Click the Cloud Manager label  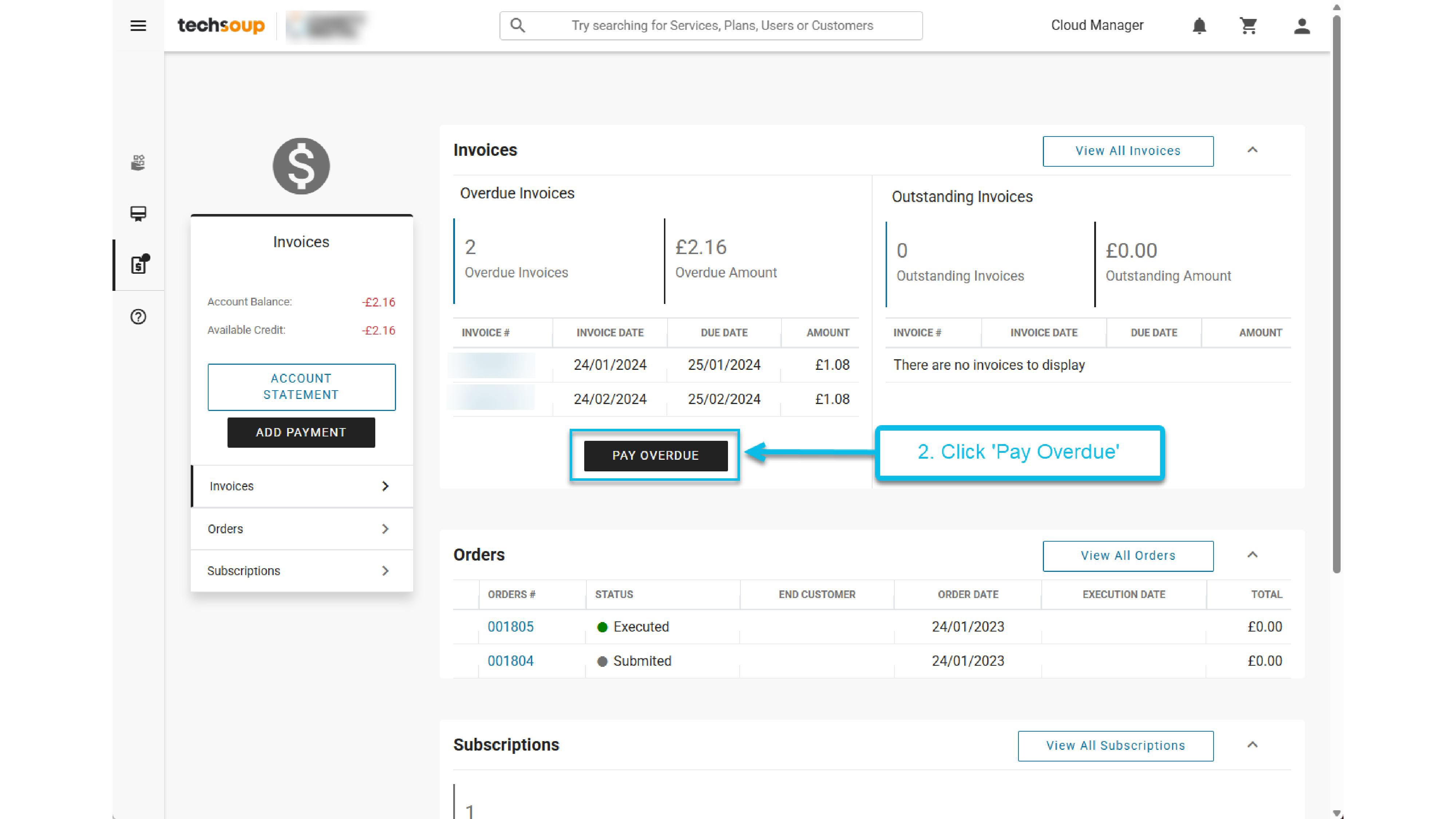click(x=1097, y=25)
